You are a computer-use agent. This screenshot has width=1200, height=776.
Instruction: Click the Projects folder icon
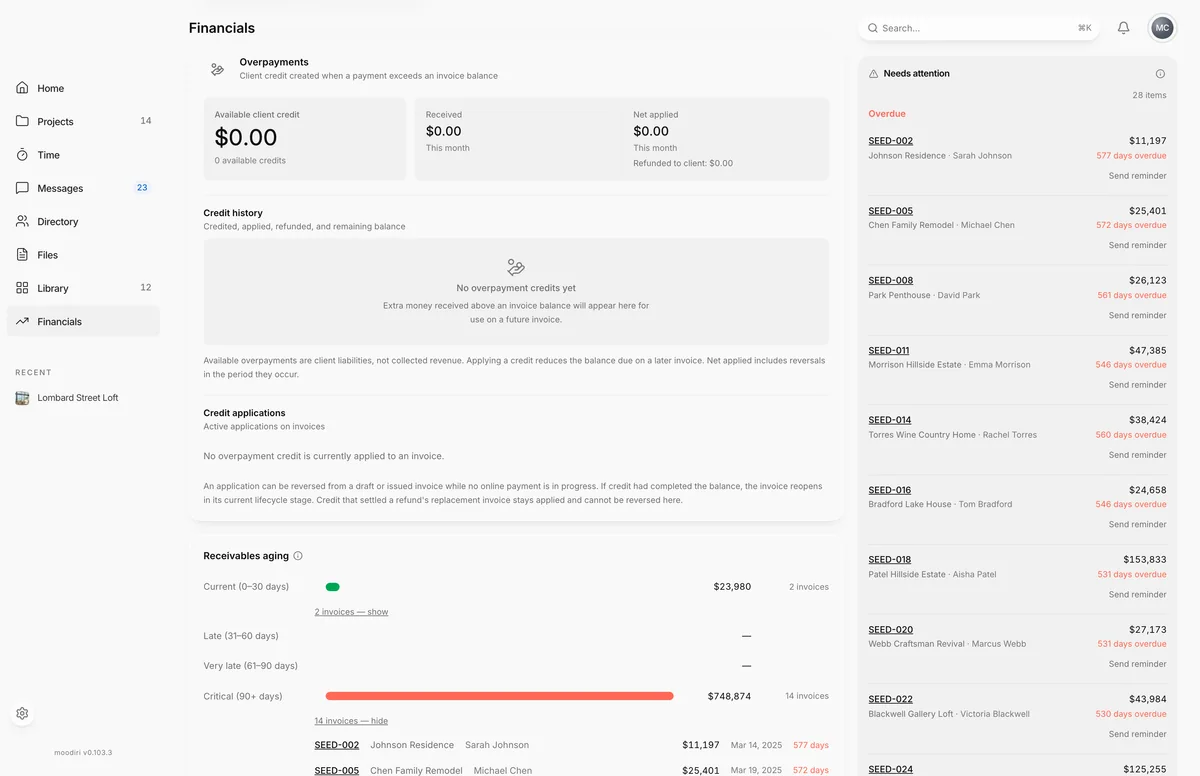22,121
